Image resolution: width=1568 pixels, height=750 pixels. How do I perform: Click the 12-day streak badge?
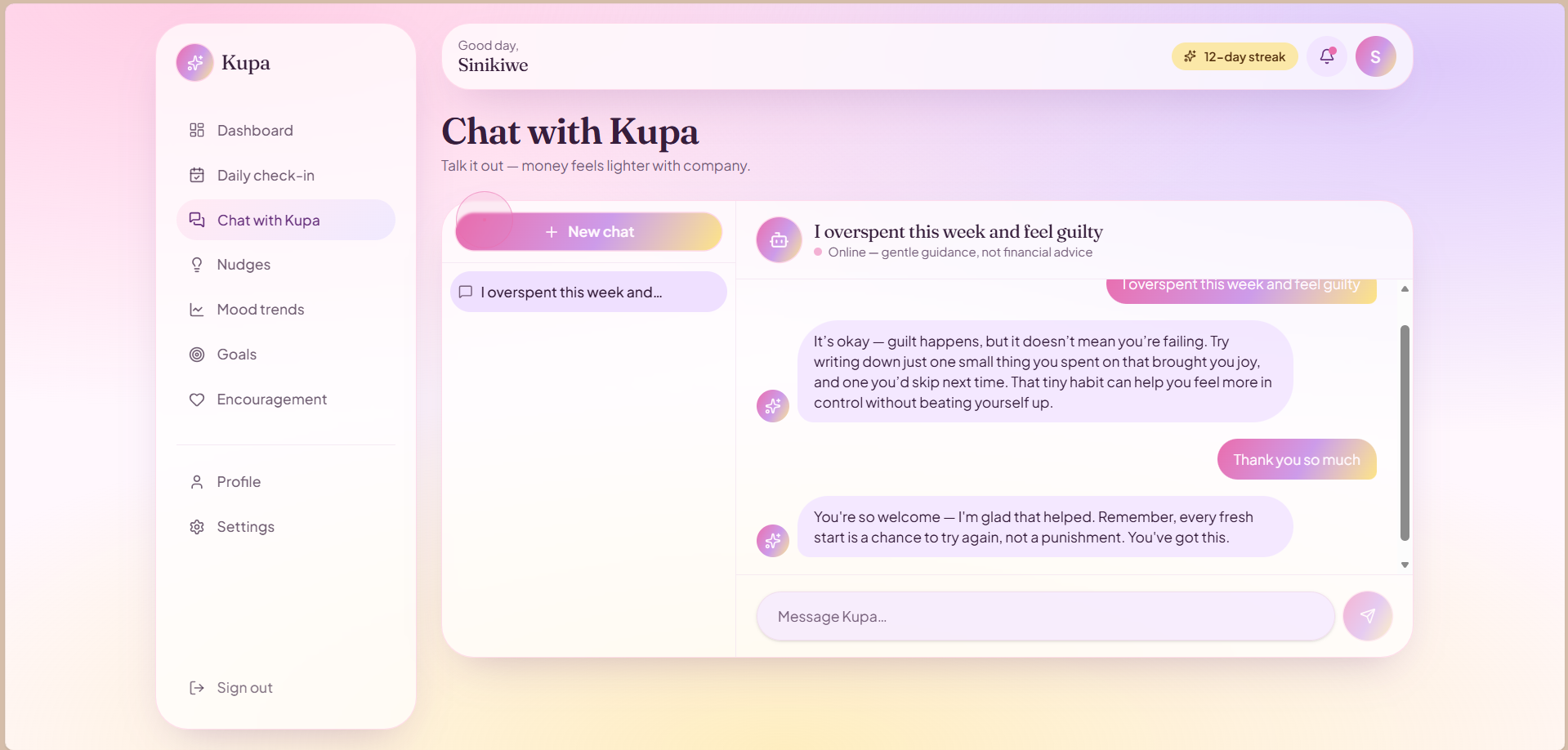[1235, 56]
